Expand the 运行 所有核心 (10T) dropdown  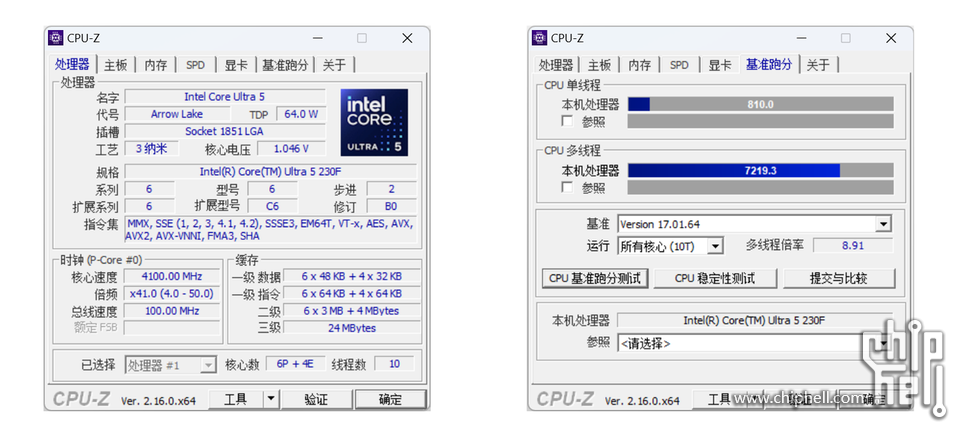click(714, 246)
